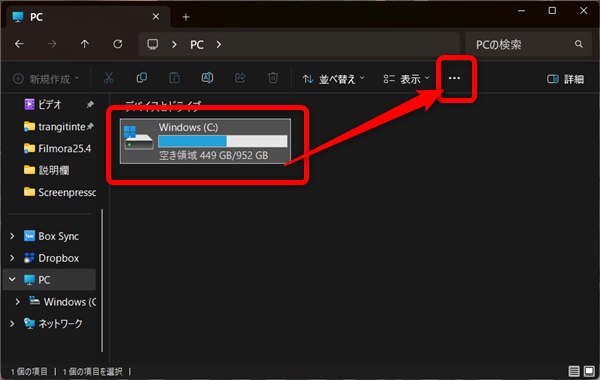Viewport: 600px width, 380px height.
Task: Click the pin icon next to trangitinte
Action: [x=90, y=126]
